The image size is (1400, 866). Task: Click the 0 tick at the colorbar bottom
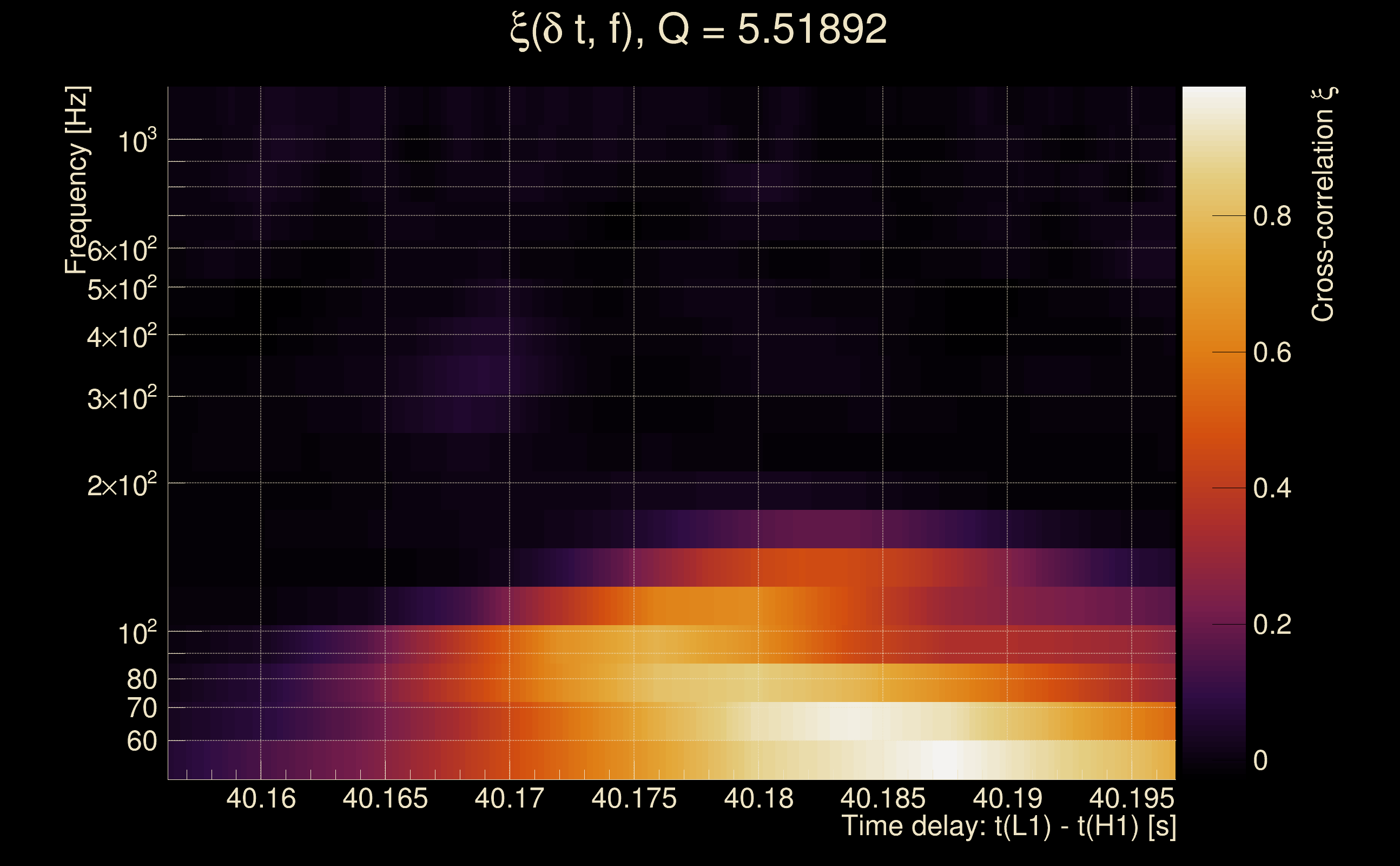point(1260,760)
